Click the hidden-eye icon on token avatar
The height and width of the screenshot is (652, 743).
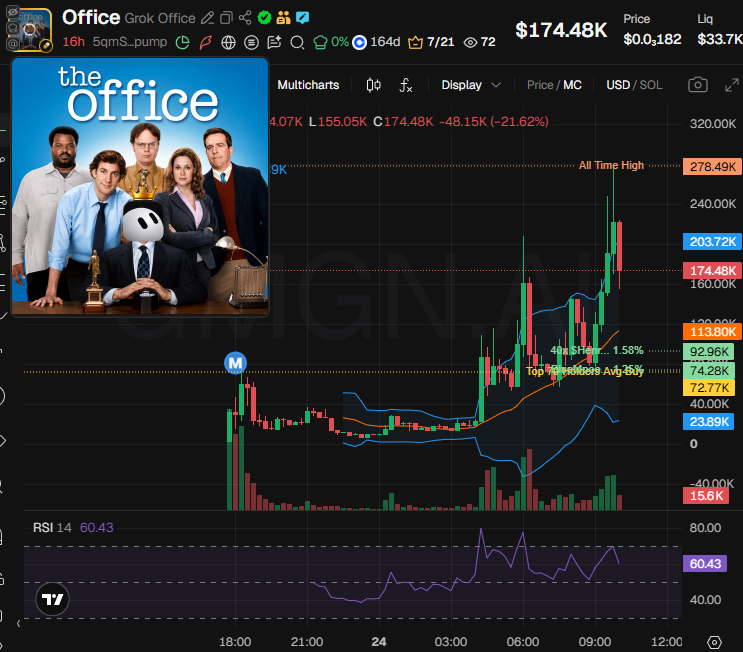click(x=13, y=12)
